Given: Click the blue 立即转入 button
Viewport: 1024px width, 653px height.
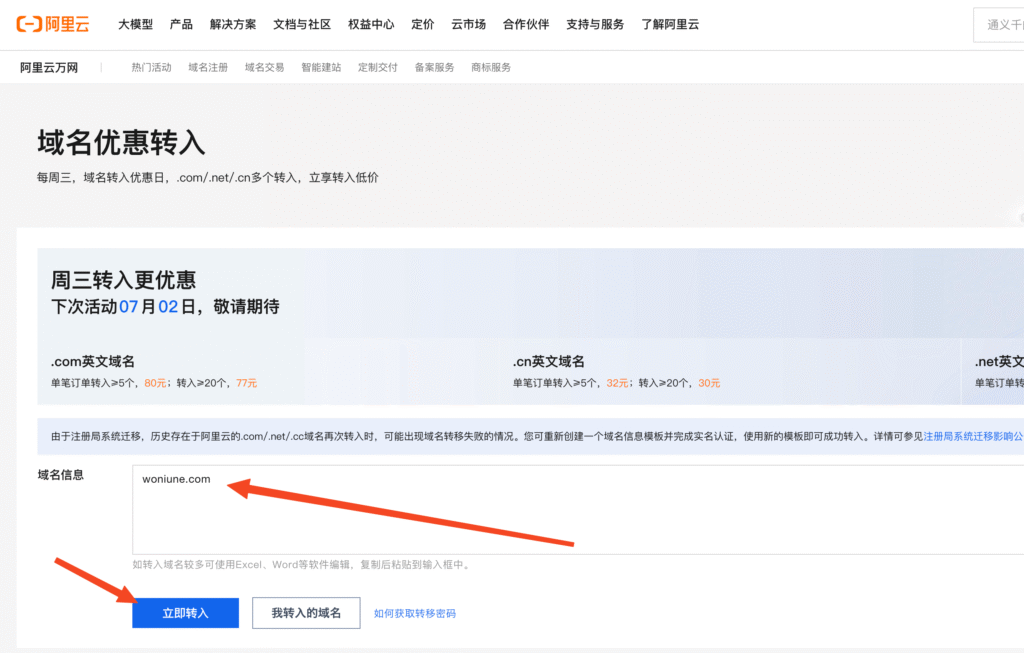Looking at the screenshot, I should pyautogui.click(x=185, y=613).
